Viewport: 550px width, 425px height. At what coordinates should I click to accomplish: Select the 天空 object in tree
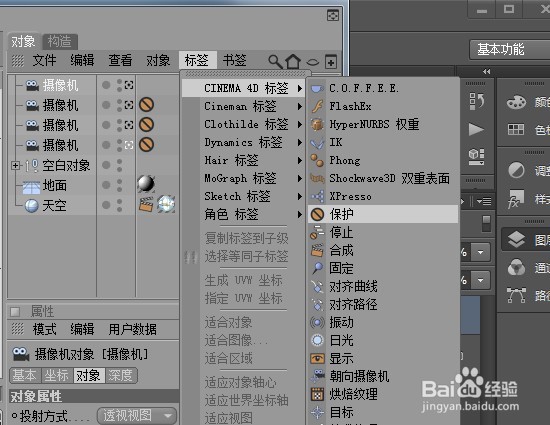(x=54, y=205)
